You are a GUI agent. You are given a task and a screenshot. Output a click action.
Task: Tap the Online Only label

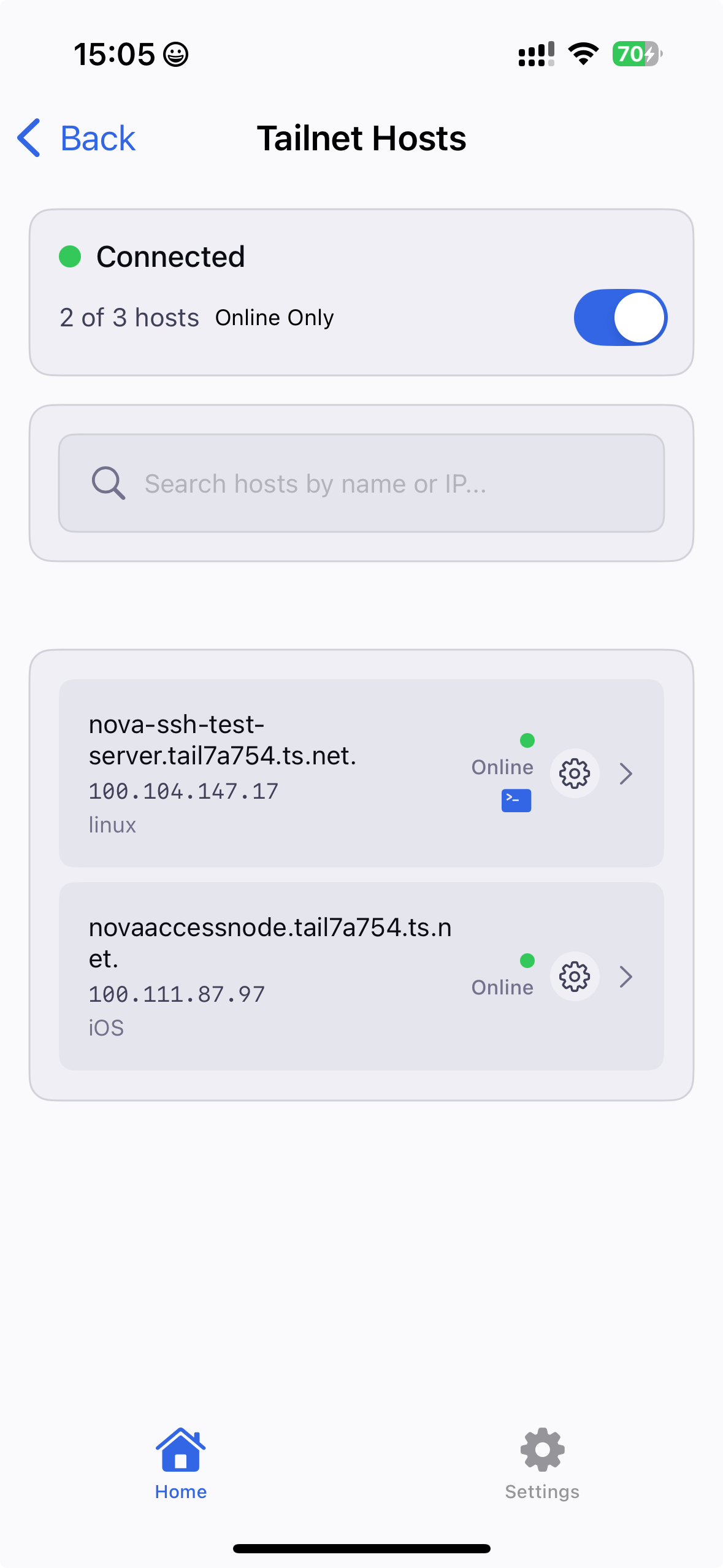(x=274, y=318)
